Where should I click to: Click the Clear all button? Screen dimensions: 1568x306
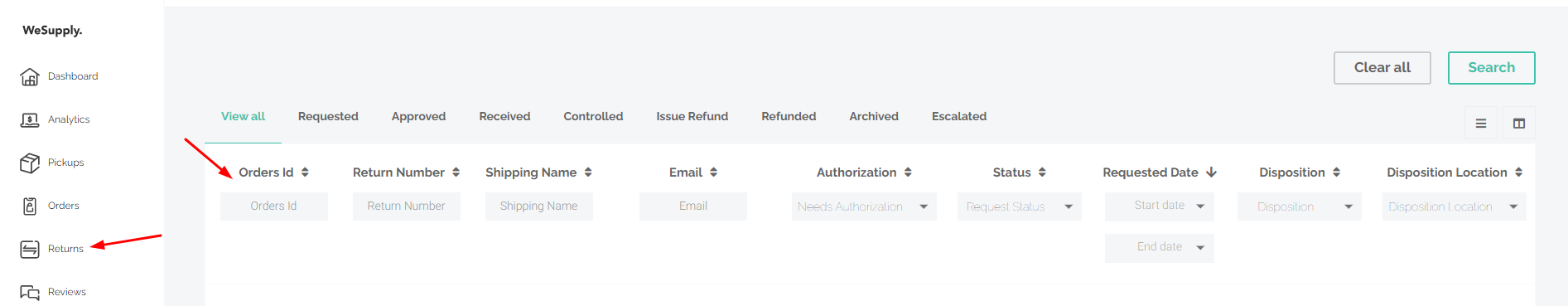click(1382, 68)
